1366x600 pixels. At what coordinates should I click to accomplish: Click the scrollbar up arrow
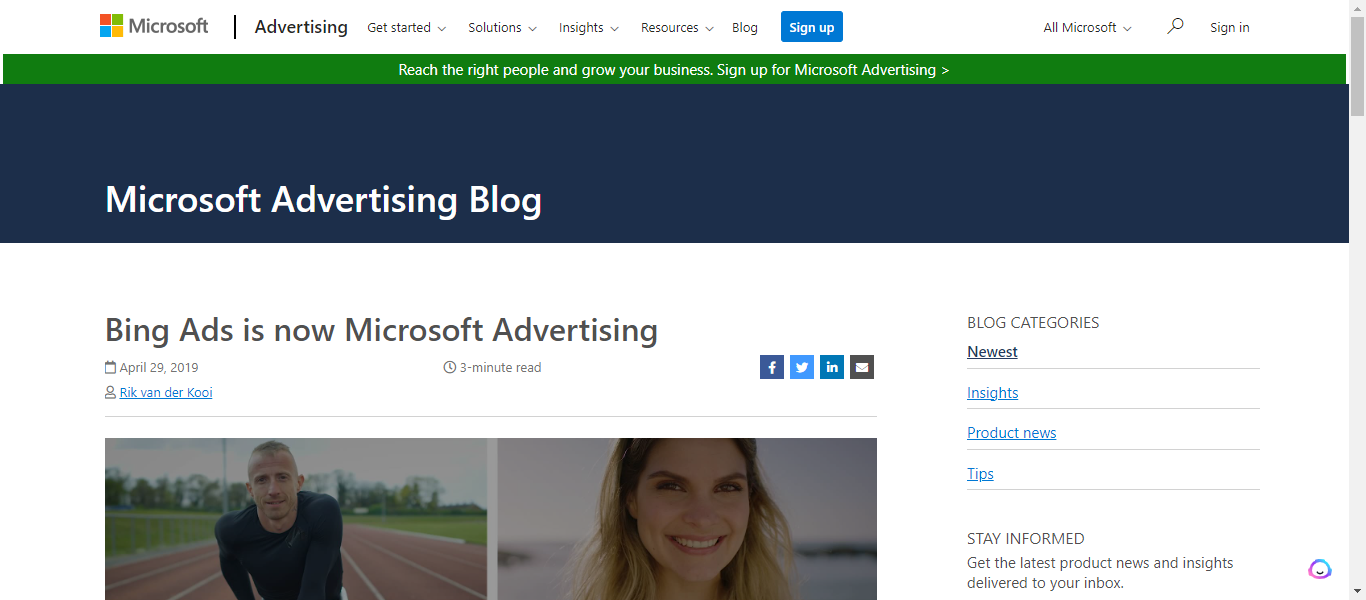[x=1357, y=8]
